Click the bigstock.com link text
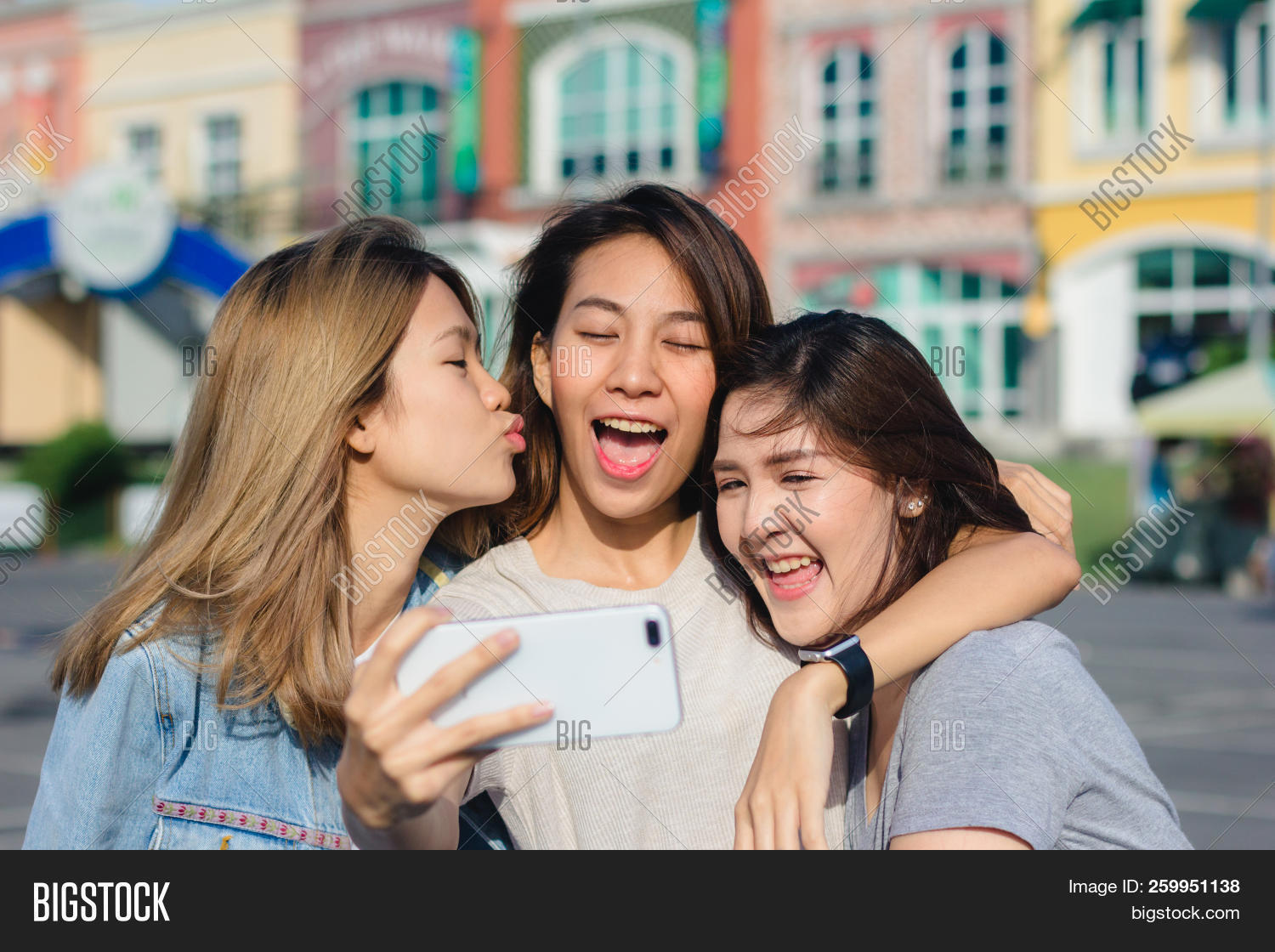 click(x=1184, y=913)
